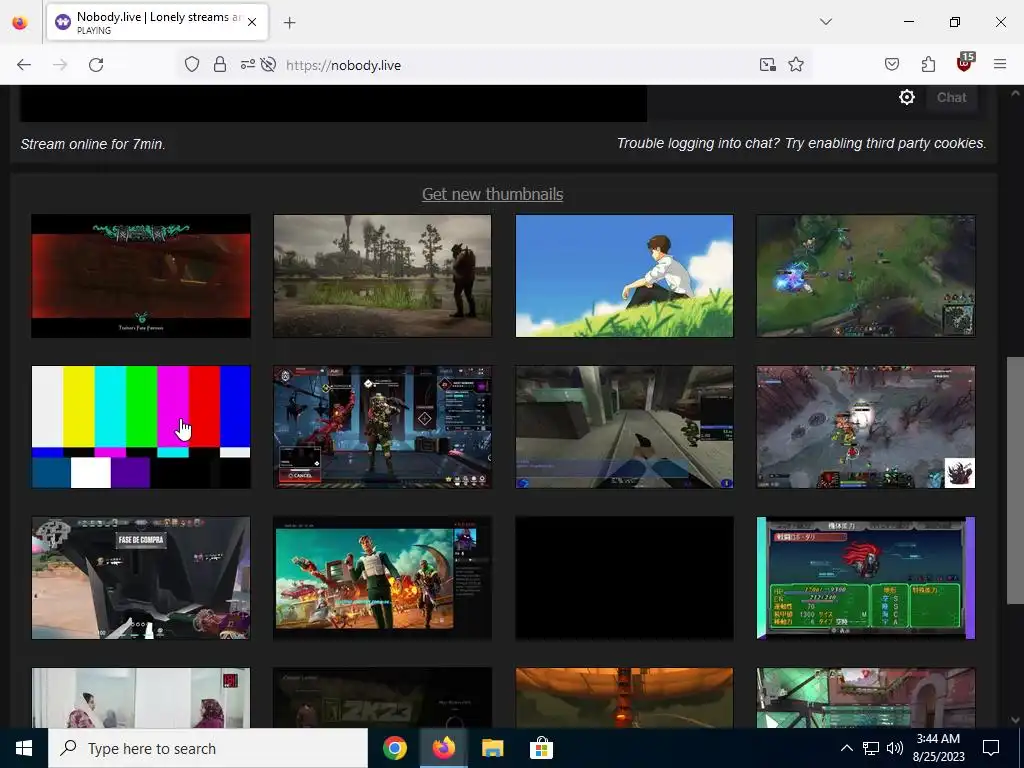Click the network status tray icon
Image resolution: width=1024 pixels, height=768 pixels.
(871, 748)
